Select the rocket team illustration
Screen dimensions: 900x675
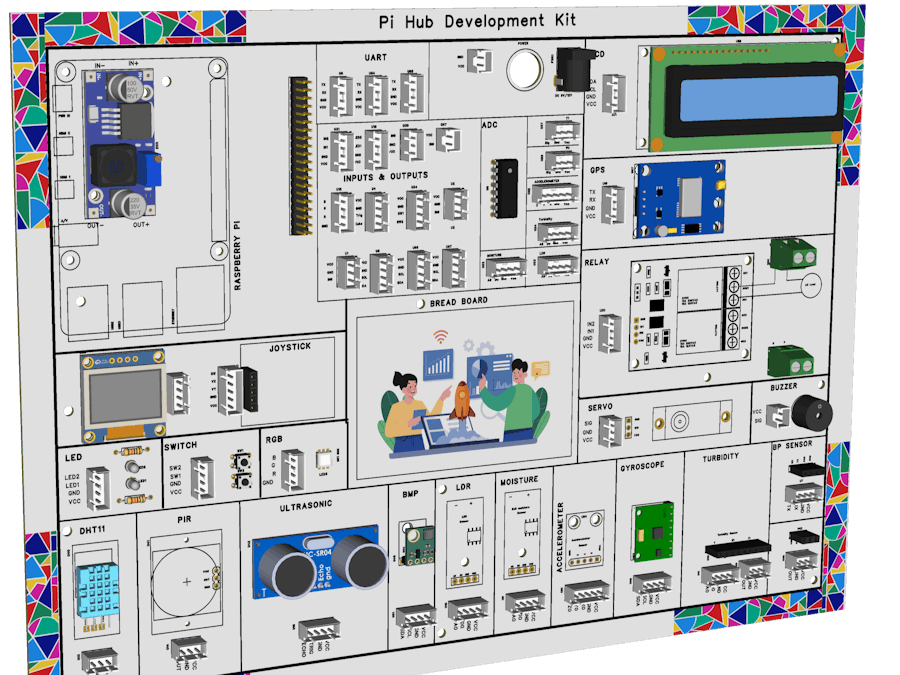pos(464,394)
